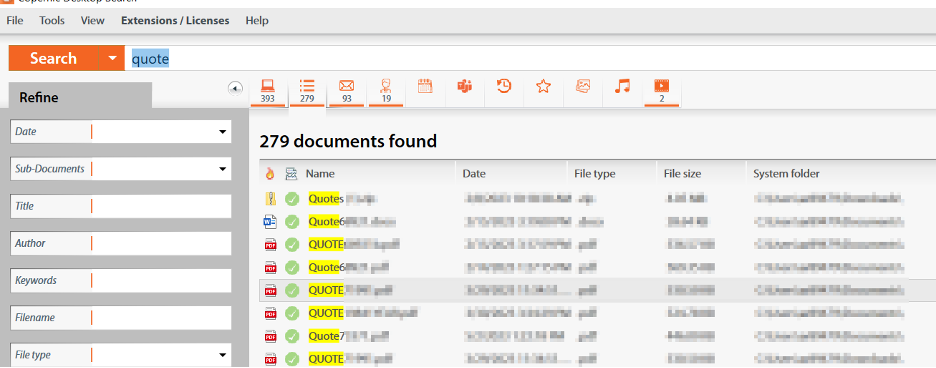Sort results by Date column
This screenshot has width=936, height=368.
pos(474,174)
